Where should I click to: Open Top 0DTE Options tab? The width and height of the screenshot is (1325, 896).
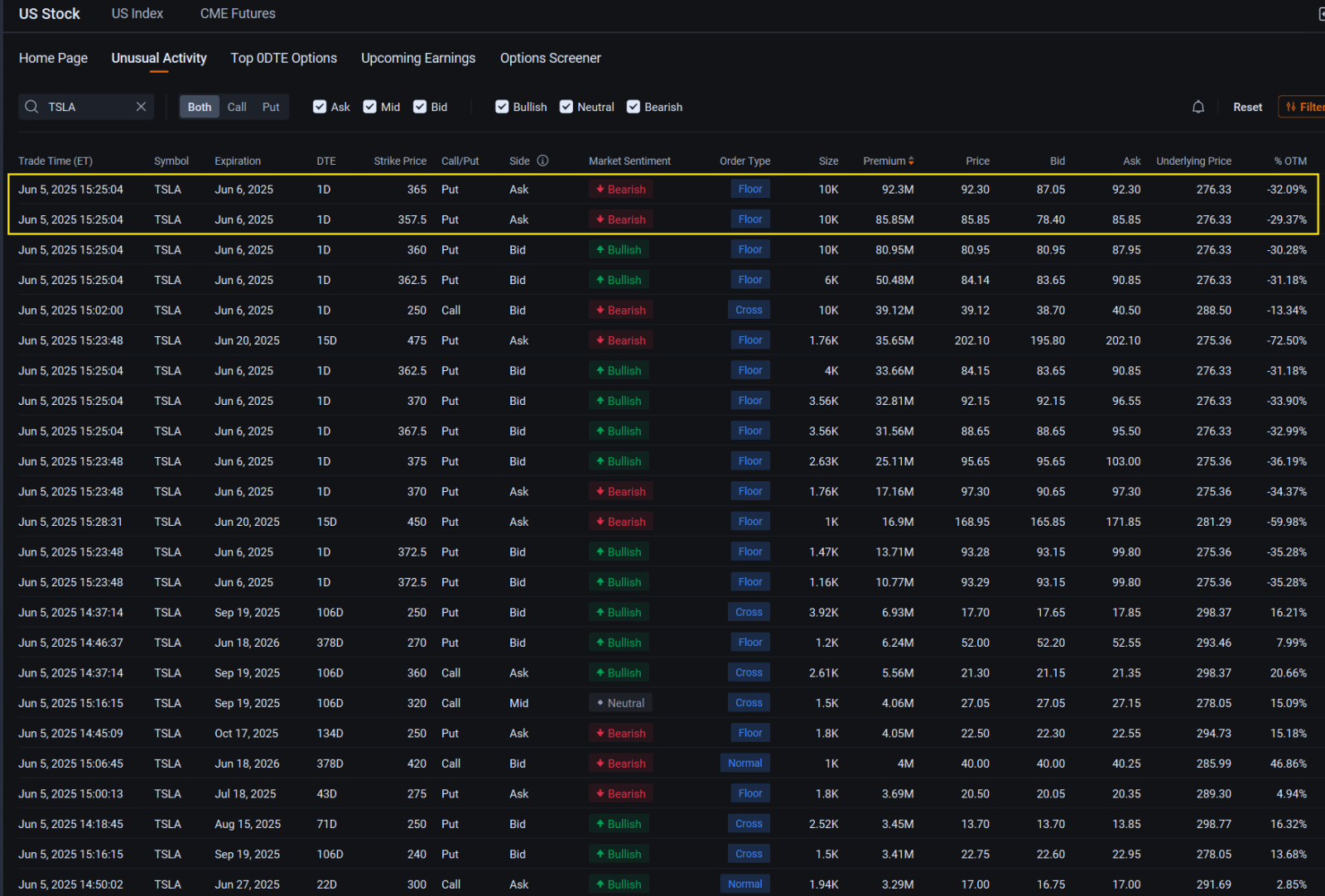tap(284, 58)
